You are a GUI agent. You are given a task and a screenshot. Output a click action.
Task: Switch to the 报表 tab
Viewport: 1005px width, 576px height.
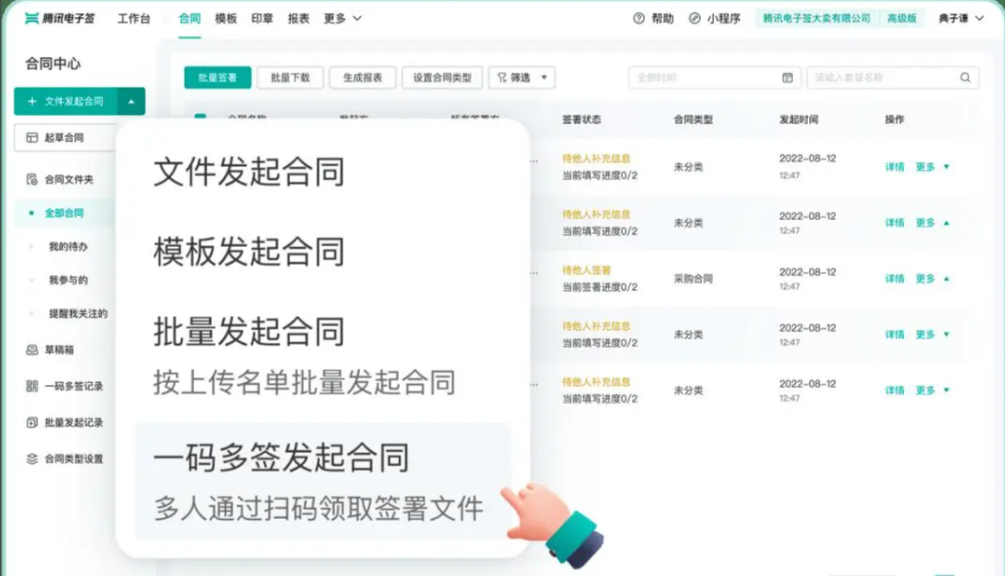coord(297,17)
